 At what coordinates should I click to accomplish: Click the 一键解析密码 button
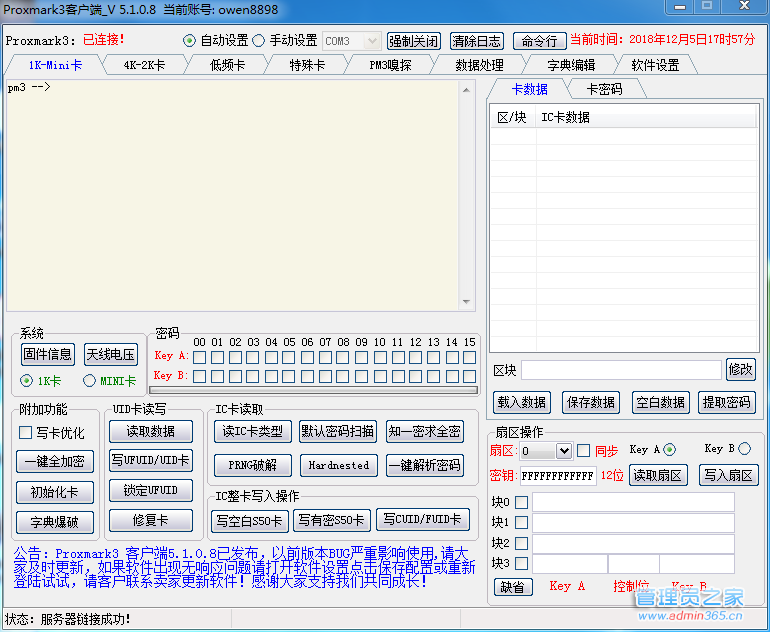[x=425, y=465]
